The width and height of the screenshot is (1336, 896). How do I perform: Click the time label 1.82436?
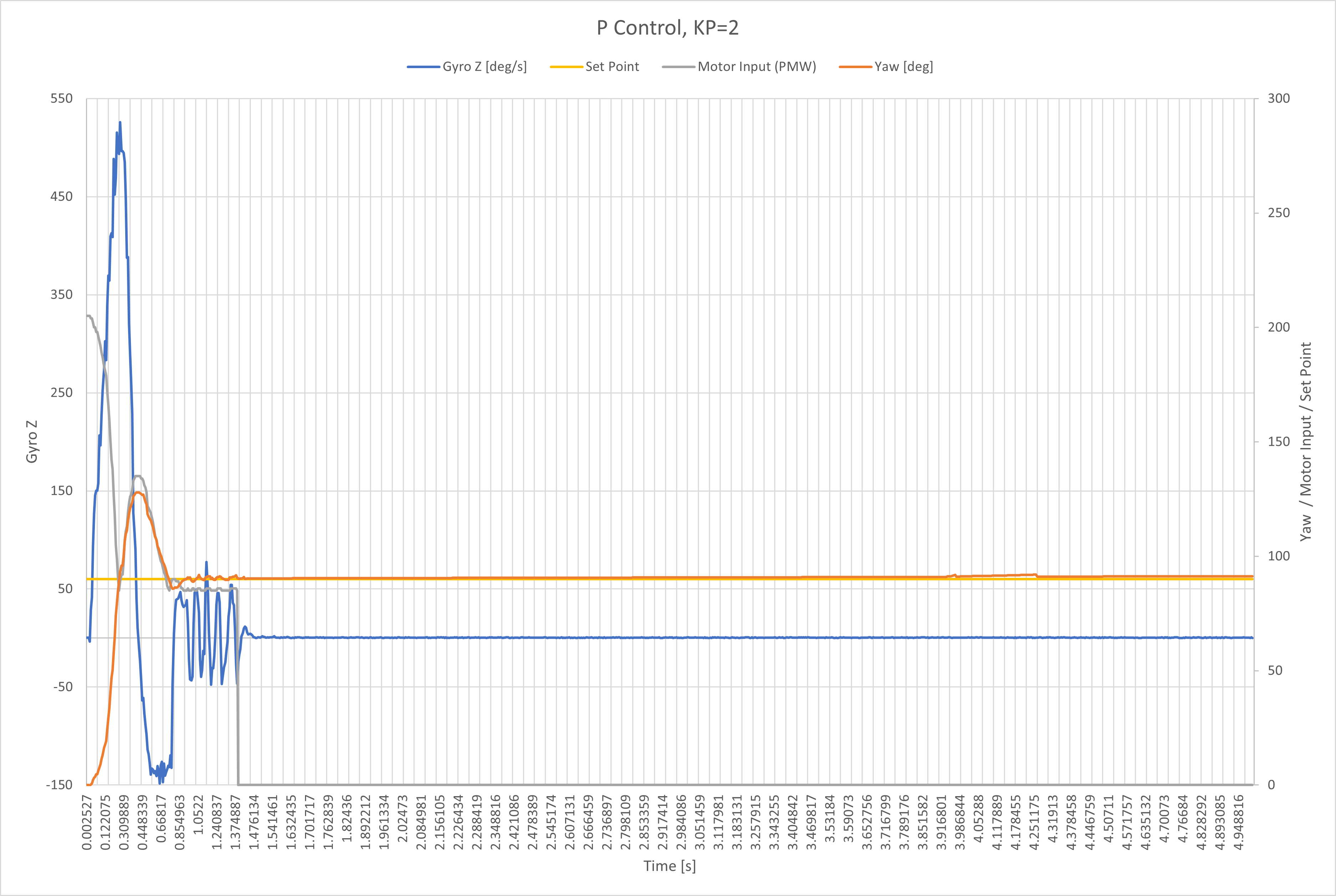pyautogui.click(x=347, y=818)
